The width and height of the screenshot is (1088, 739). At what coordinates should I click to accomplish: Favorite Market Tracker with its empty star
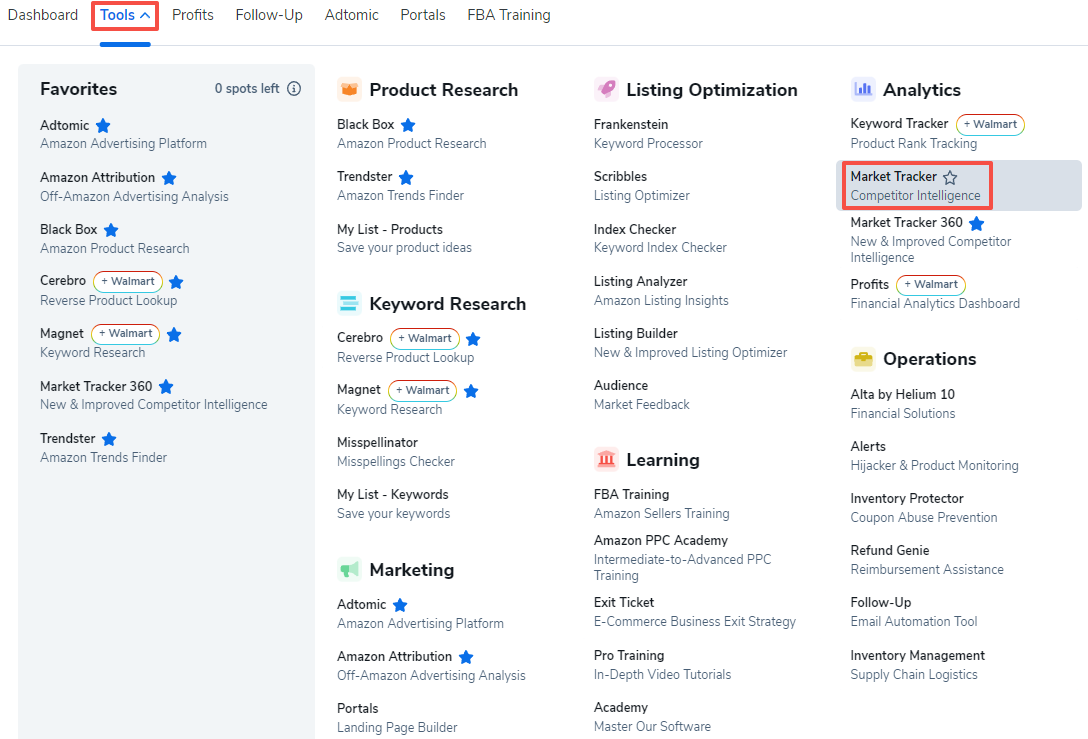tap(950, 177)
